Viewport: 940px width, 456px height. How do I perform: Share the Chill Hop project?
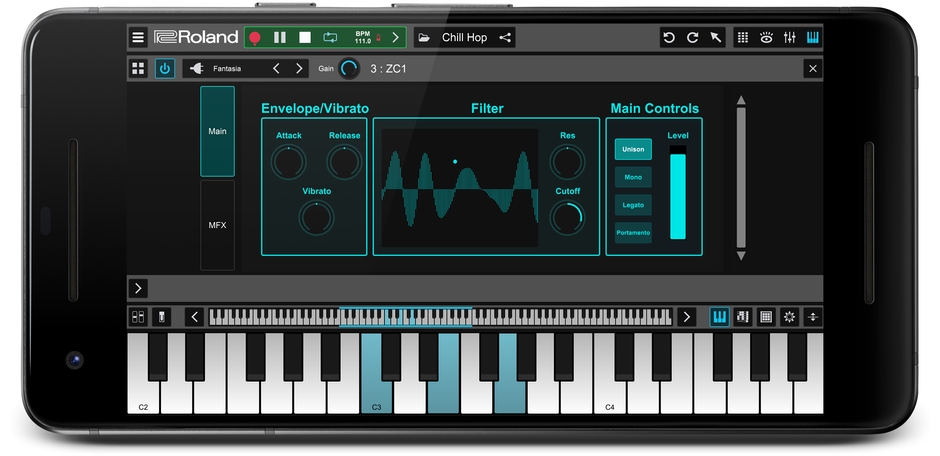pyautogui.click(x=505, y=38)
